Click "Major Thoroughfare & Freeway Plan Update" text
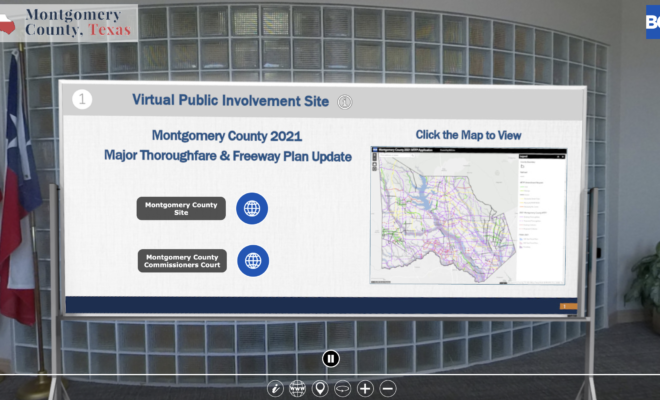This screenshot has height=400, width=660. [228, 156]
